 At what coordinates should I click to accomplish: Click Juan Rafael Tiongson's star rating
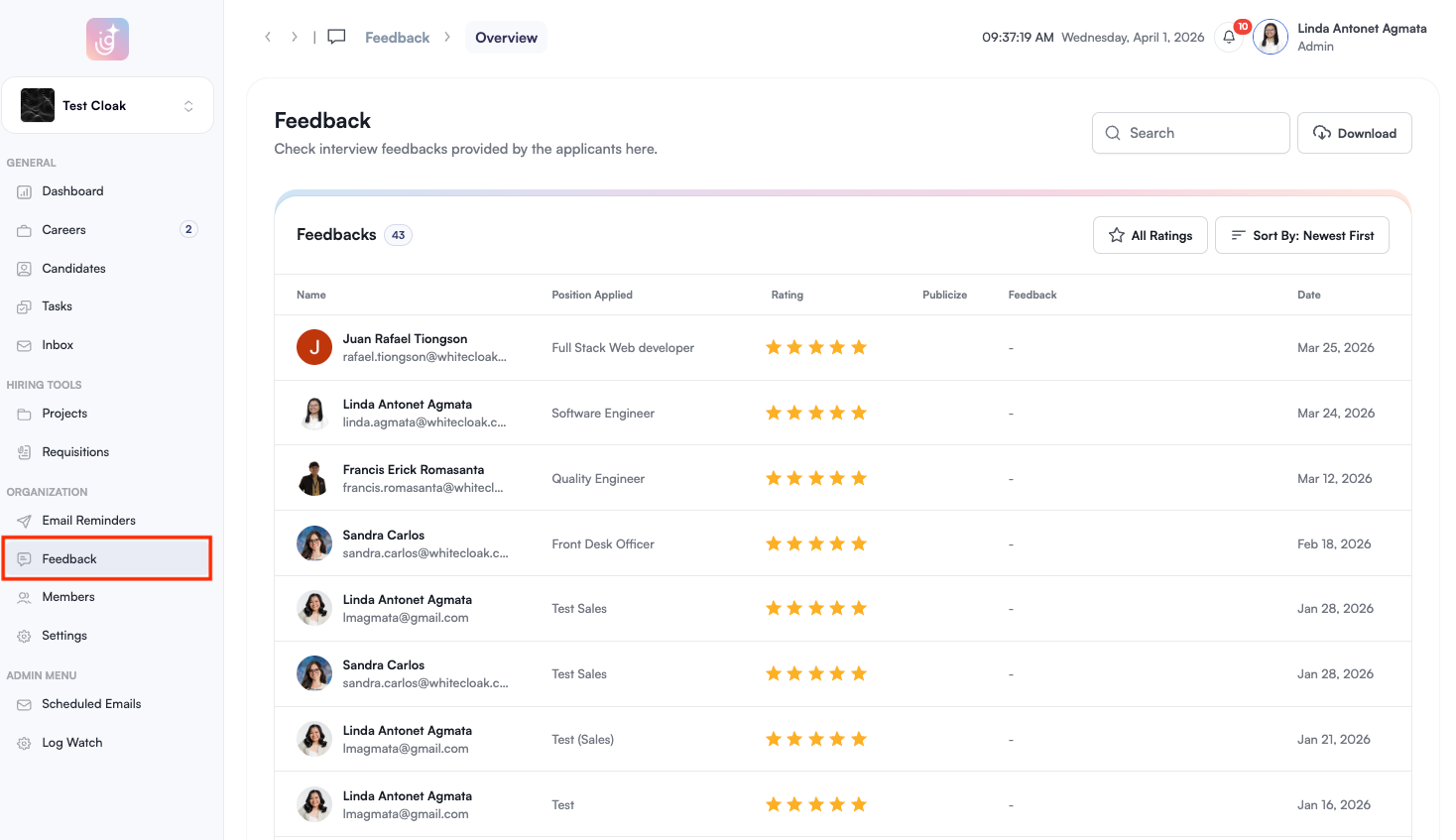click(x=815, y=348)
